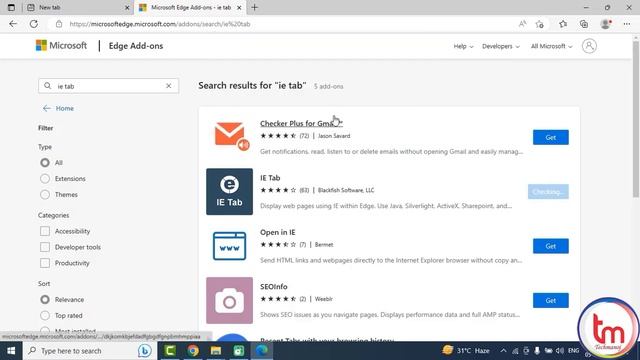The width and height of the screenshot is (640, 360).
Task: Open the Favorites list icon
Action: tap(563, 24)
